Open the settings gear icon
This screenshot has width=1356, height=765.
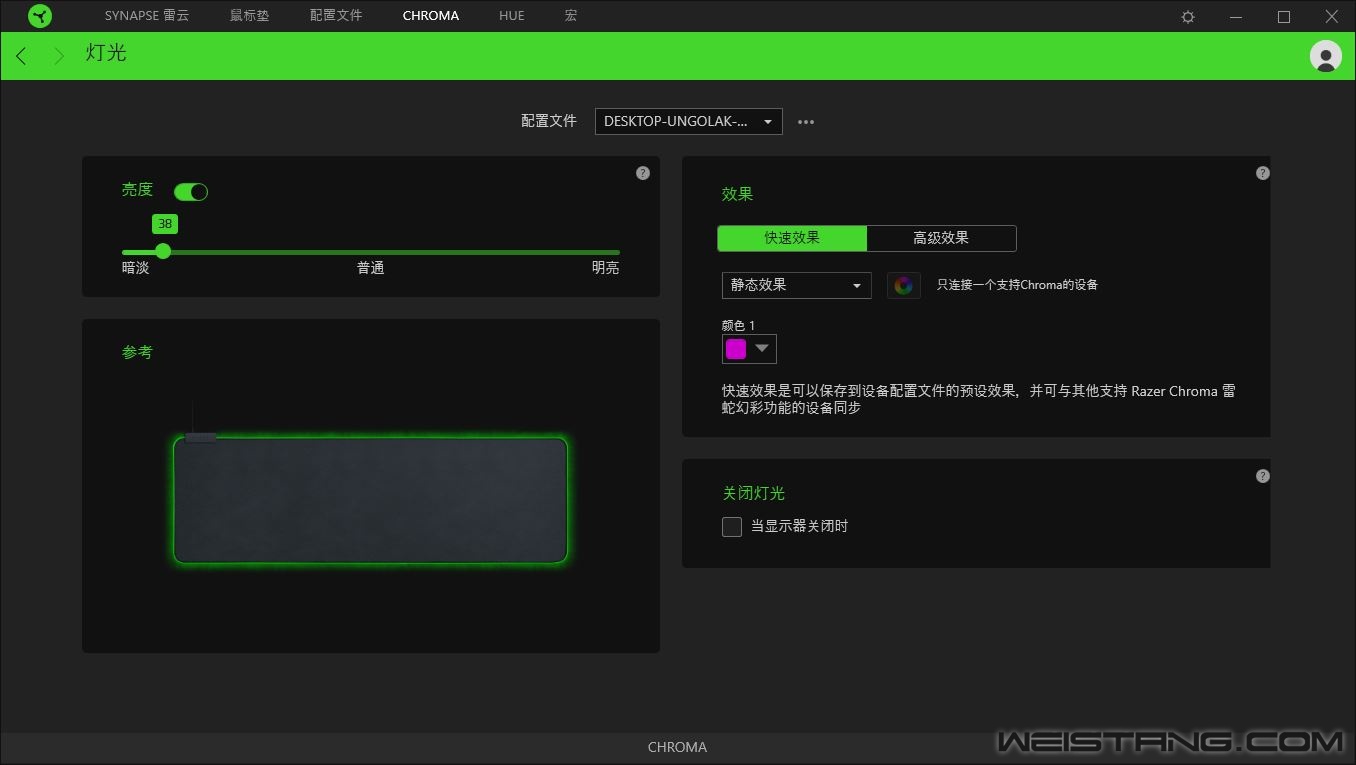[1188, 17]
